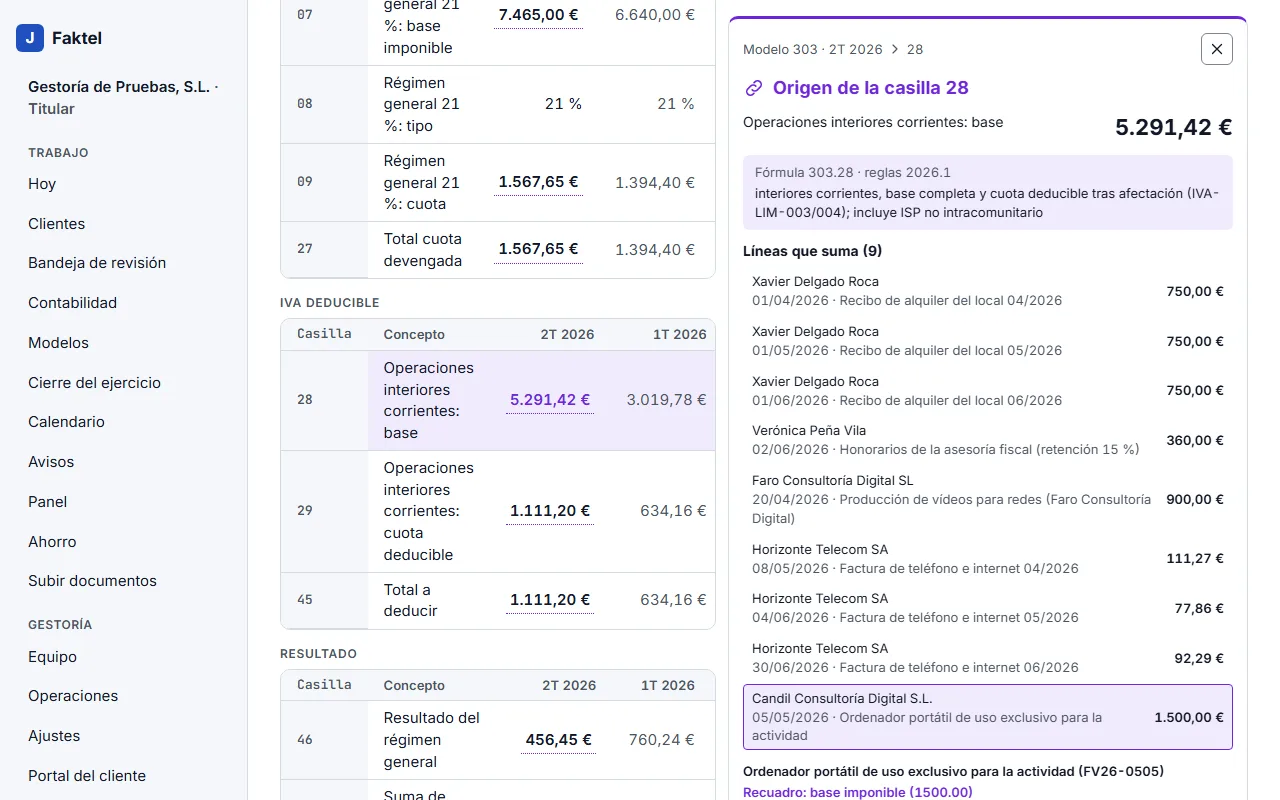1280x800 pixels.
Task: Open the Modelos section
Action: [58, 343]
